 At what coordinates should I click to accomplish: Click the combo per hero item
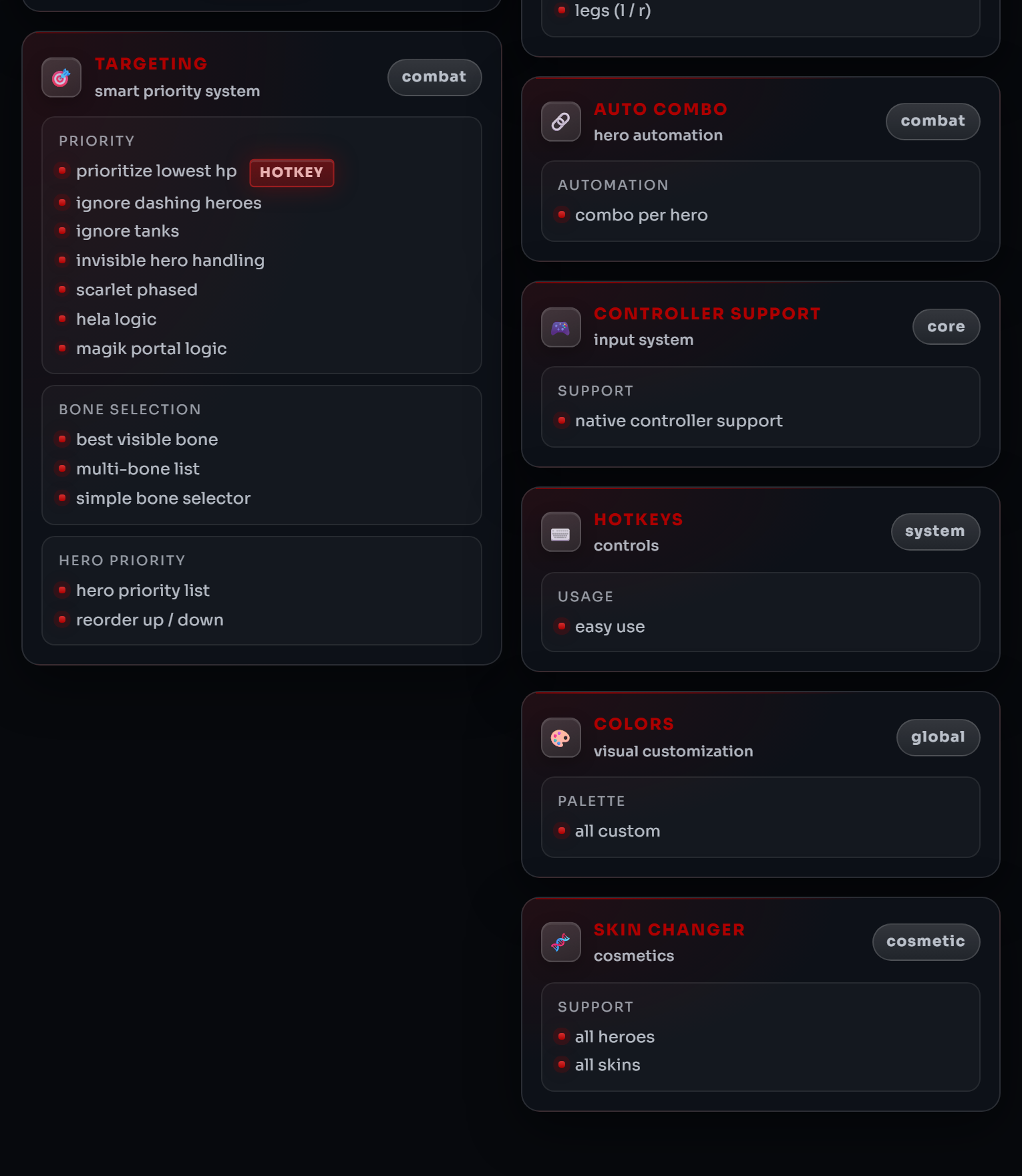641,215
